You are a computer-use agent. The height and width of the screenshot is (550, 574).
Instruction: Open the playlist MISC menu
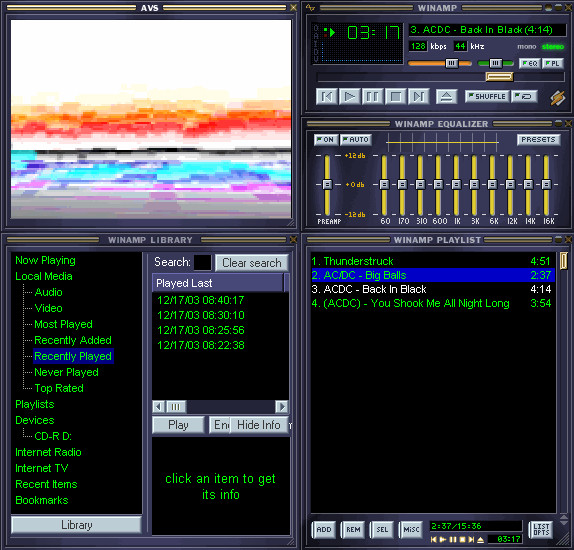(411, 529)
